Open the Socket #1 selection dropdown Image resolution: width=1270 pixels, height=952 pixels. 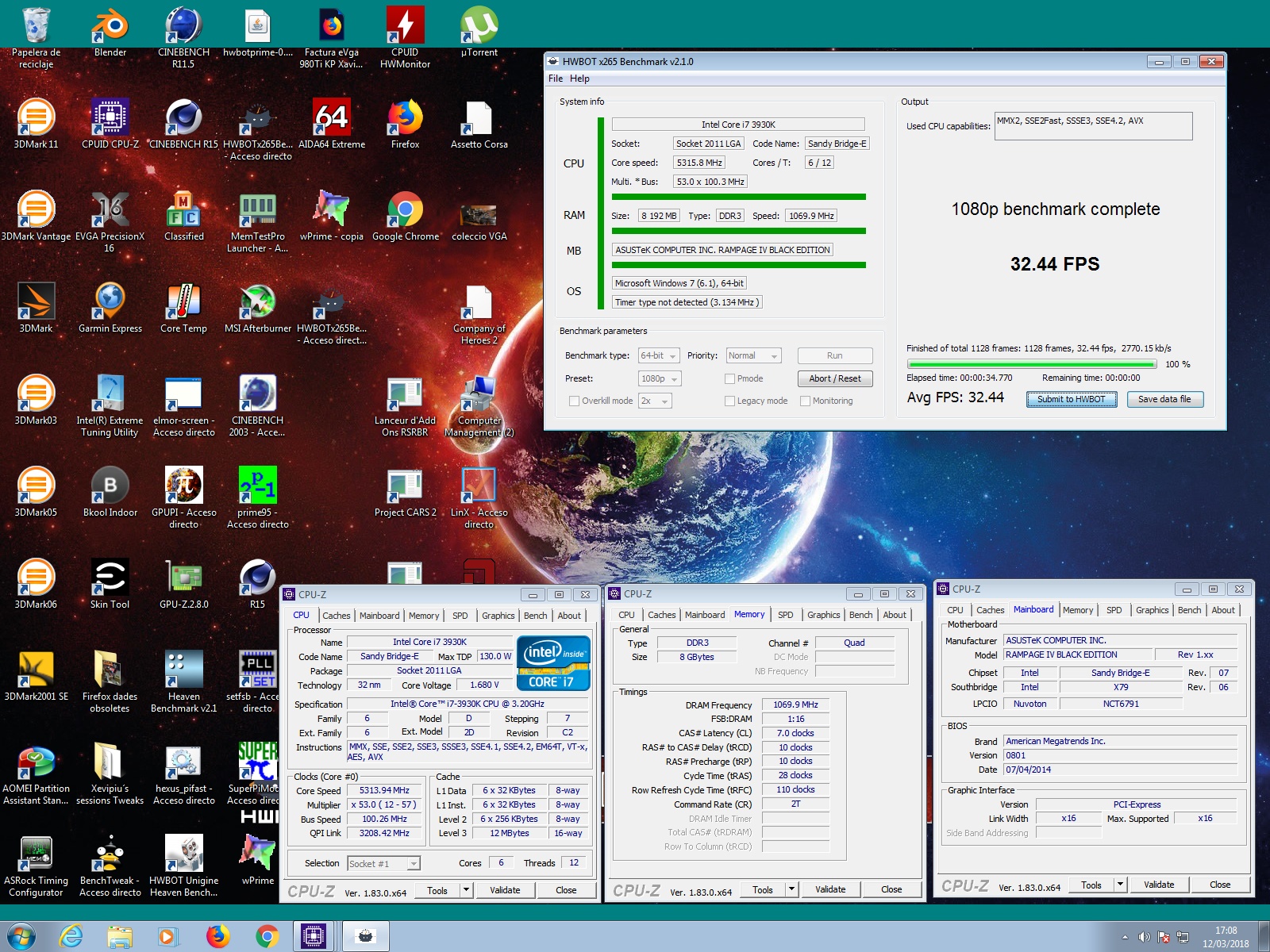pyautogui.click(x=383, y=864)
